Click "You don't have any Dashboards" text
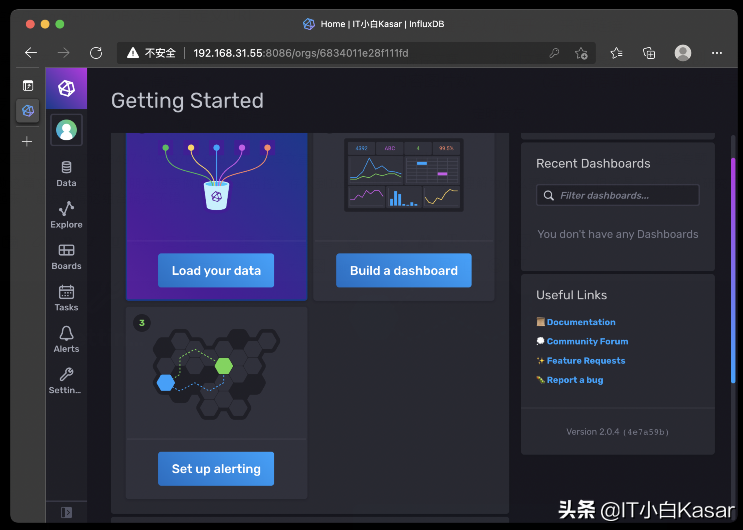This screenshot has width=743, height=530. (x=617, y=234)
